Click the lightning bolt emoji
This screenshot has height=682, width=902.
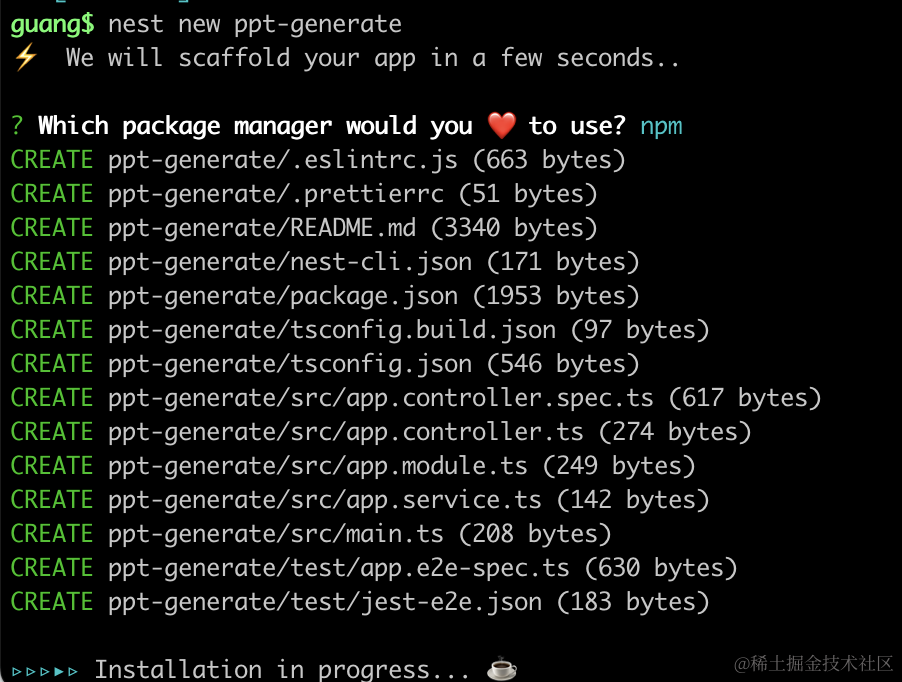point(24,58)
